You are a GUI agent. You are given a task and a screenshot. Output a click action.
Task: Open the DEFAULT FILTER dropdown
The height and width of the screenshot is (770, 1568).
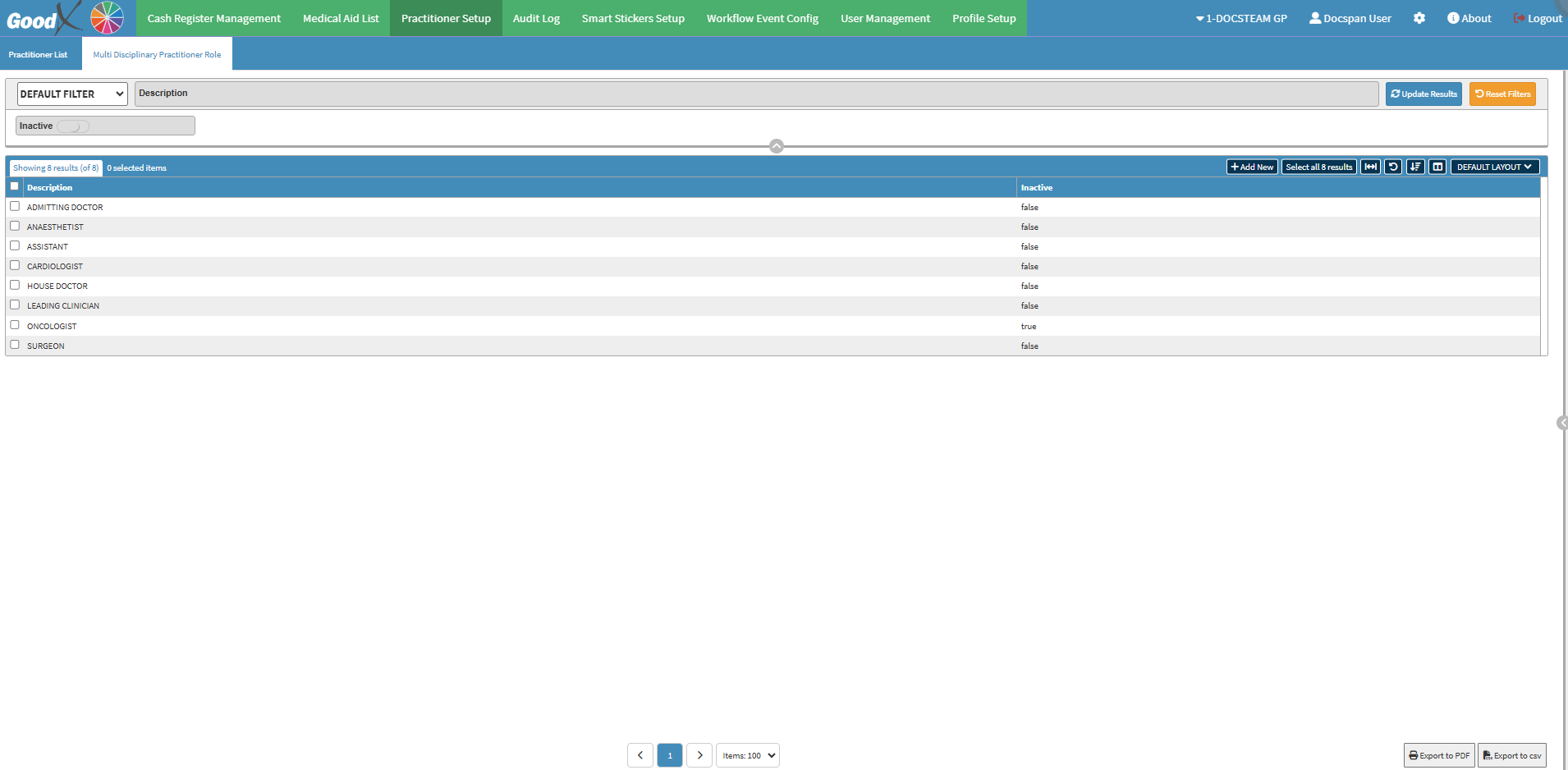tap(72, 94)
